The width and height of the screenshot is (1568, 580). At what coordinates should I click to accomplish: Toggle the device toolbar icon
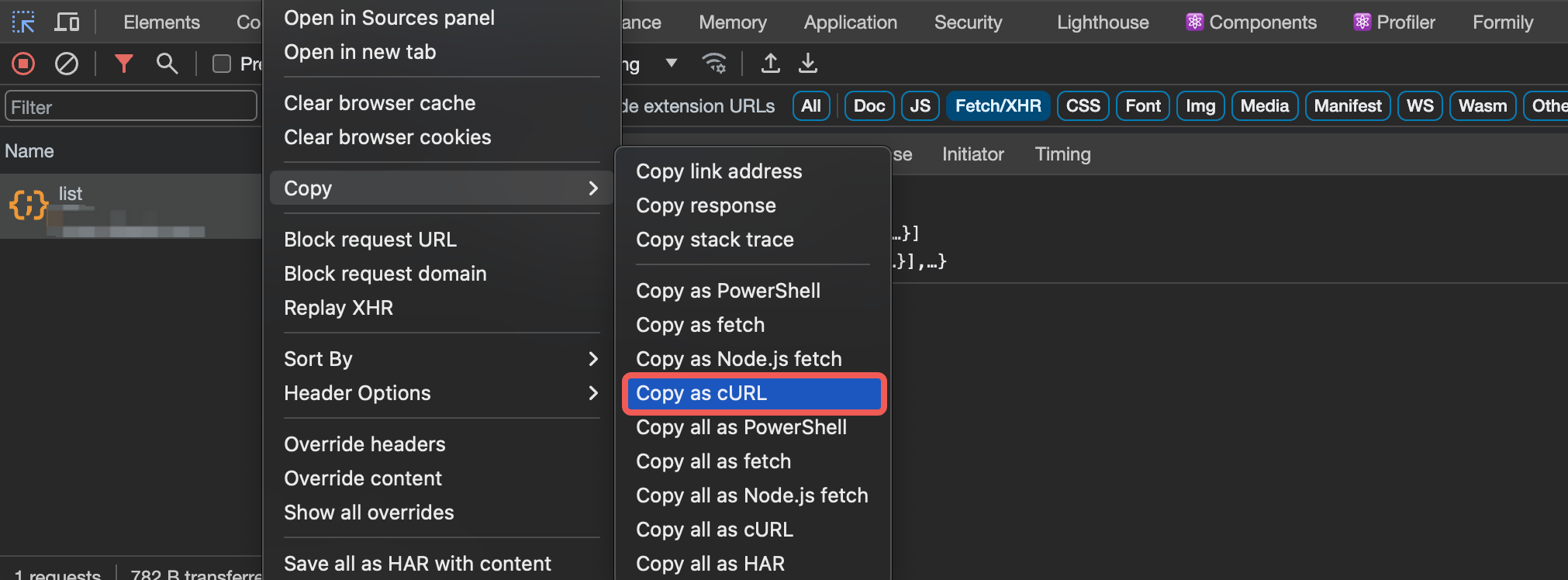tap(67, 22)
